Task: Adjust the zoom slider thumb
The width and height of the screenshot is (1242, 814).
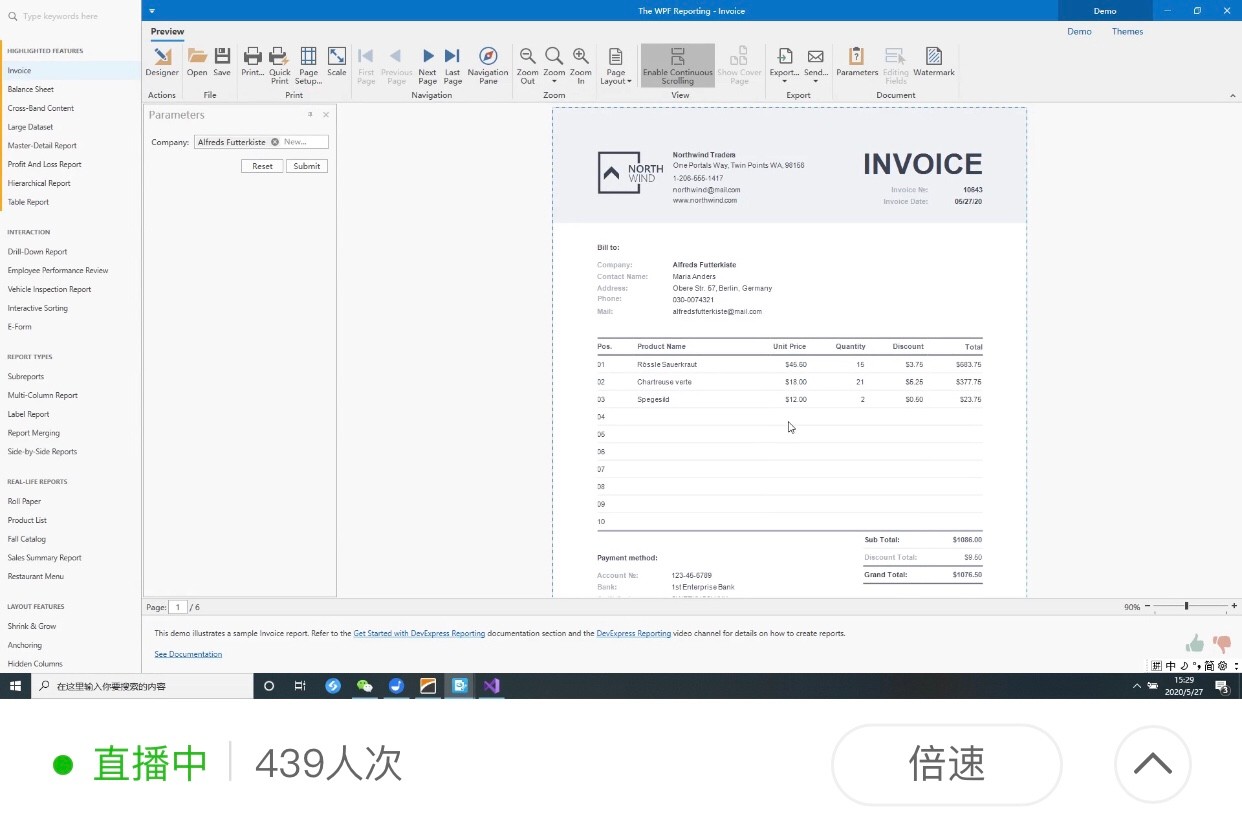Action: pyautogui.click(x=1186, y=606)
